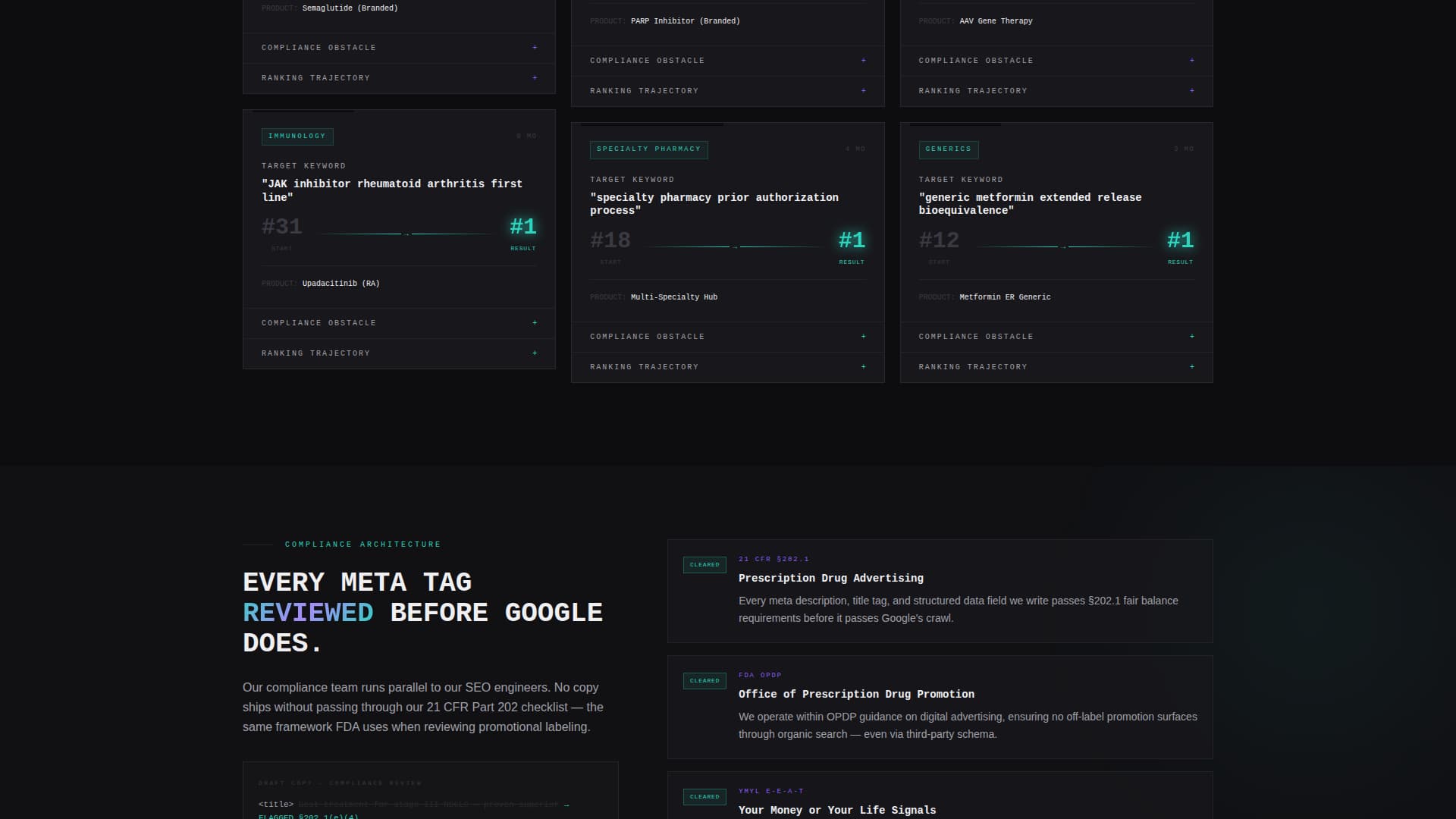Click product name Metformin ER Generic
The image size is (1456, 819).
pyautogui.click(x=1005, y=297)
